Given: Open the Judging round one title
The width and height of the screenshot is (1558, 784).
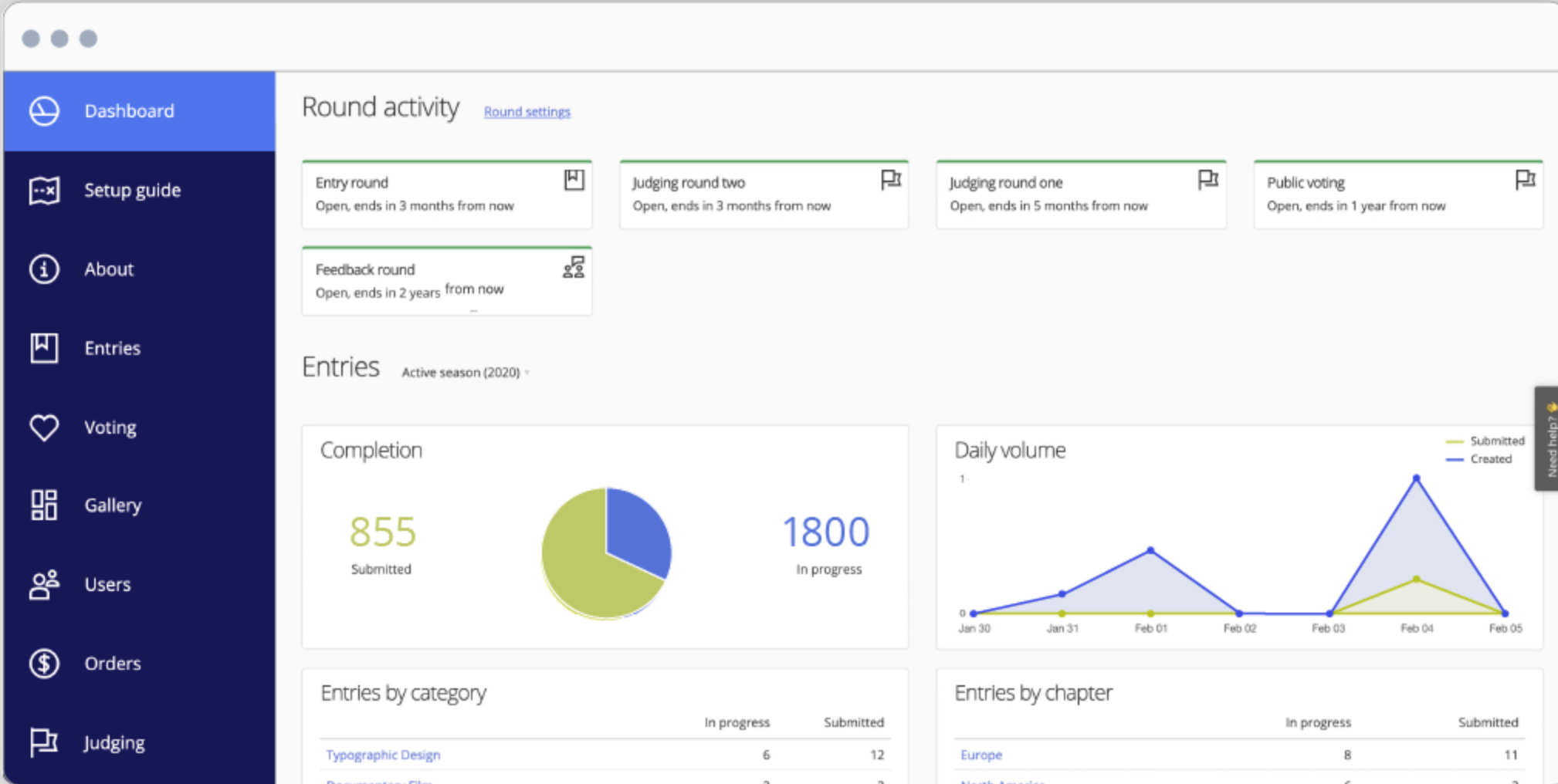Looking at the screenshot, I should coord(1006,183).
